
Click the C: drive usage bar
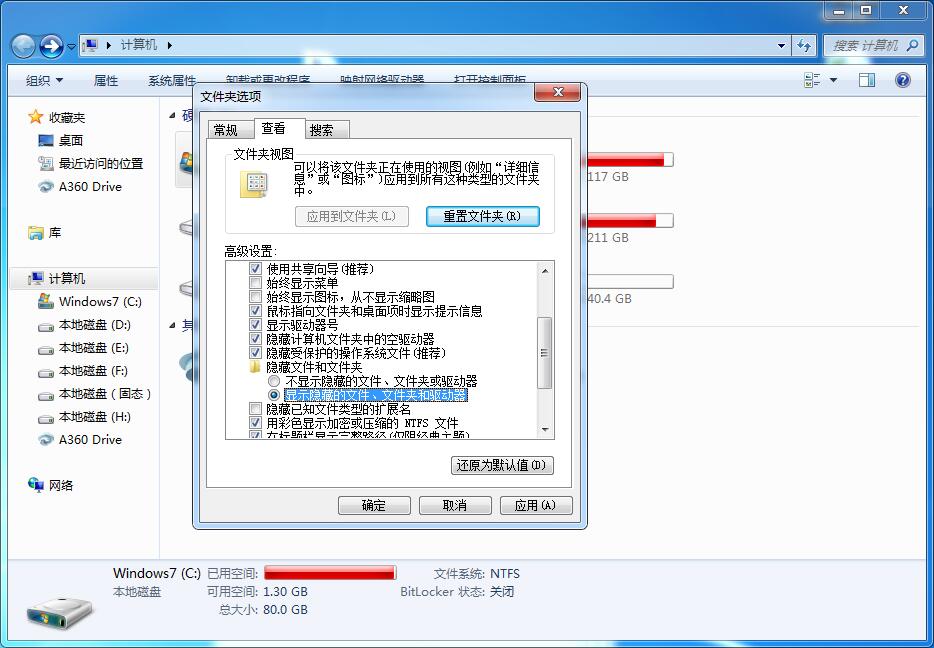[330, 574]
